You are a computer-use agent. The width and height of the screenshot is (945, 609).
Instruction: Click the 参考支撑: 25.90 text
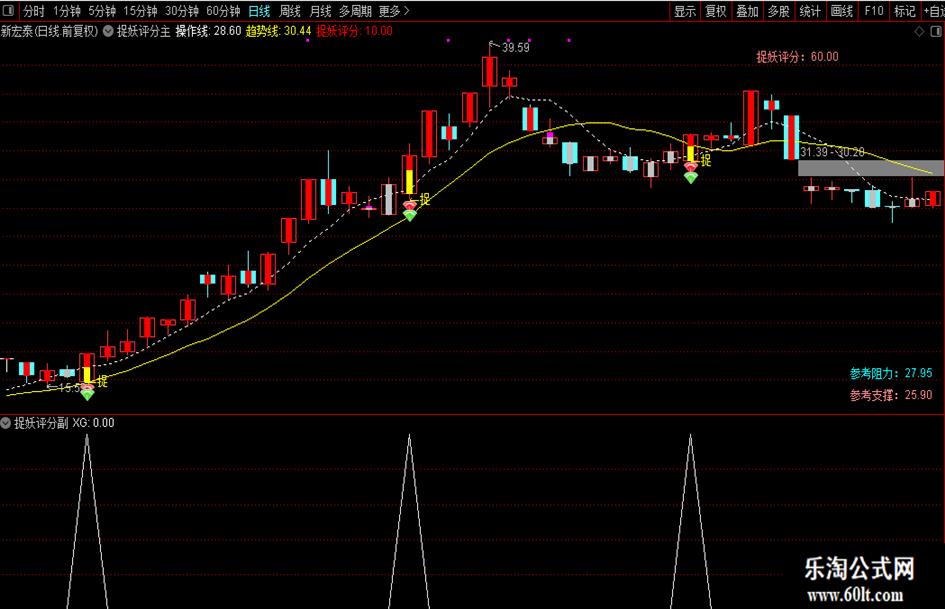(891, 395)
